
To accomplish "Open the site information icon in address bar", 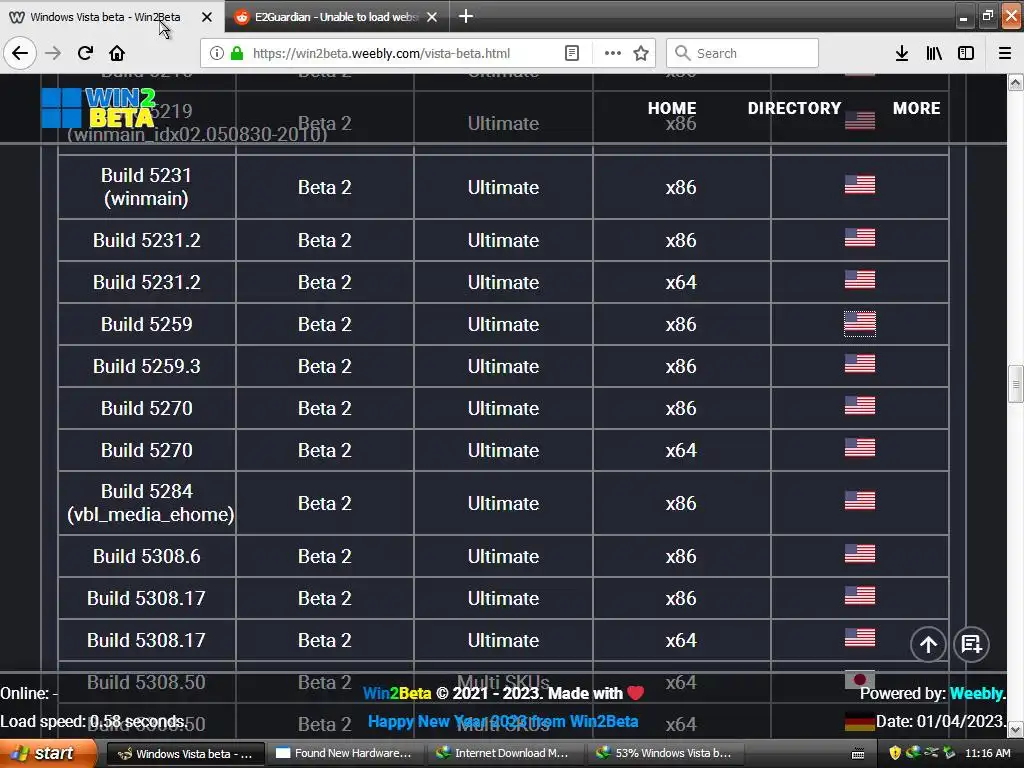I will click(216, 53).
